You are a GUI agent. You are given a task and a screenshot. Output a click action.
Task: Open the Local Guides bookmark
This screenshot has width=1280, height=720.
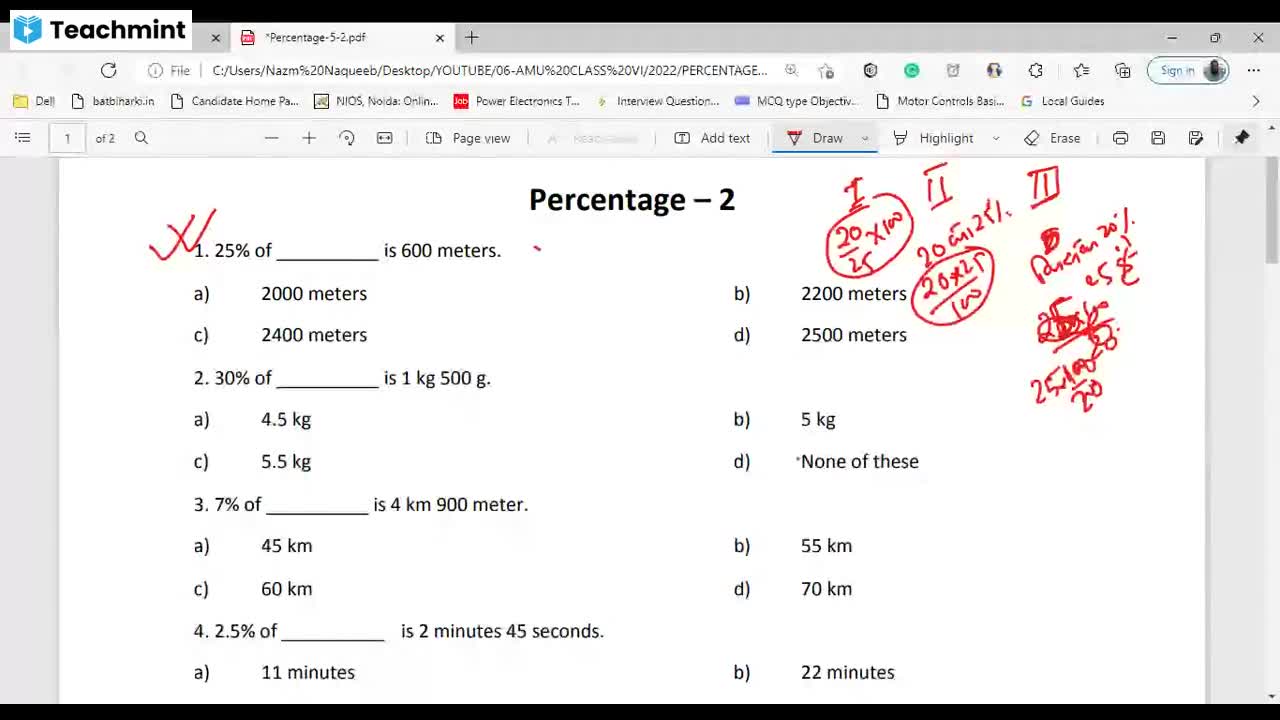point(1062,101)
